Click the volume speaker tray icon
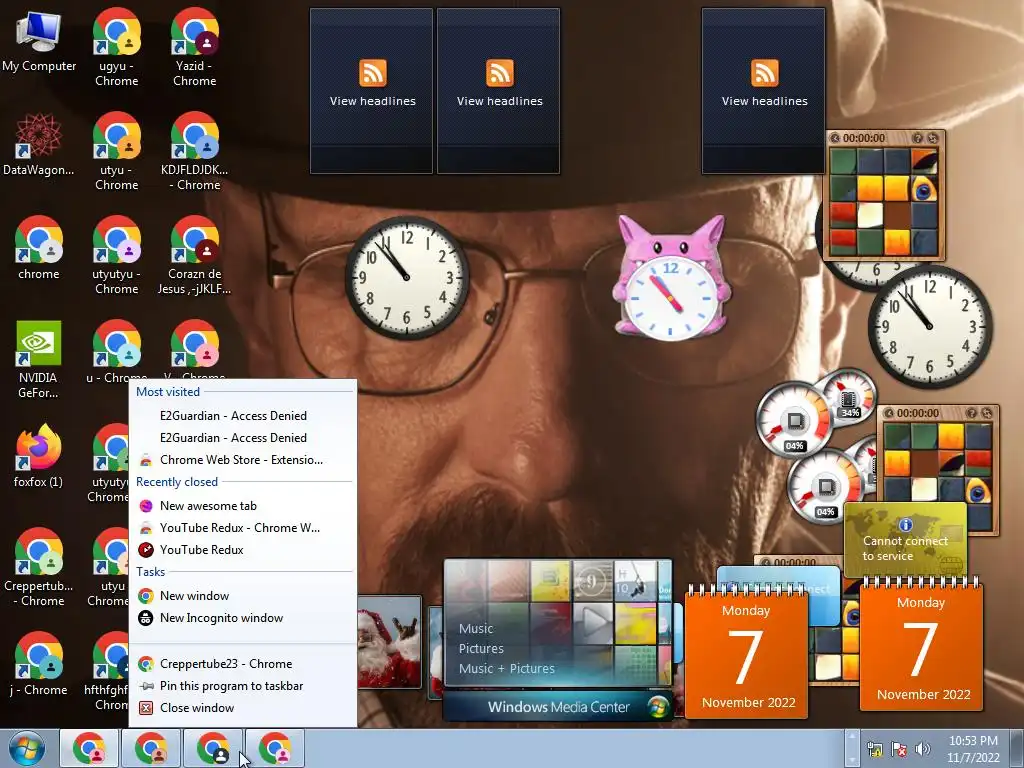 pyautogui.click(x=922, y=749)
